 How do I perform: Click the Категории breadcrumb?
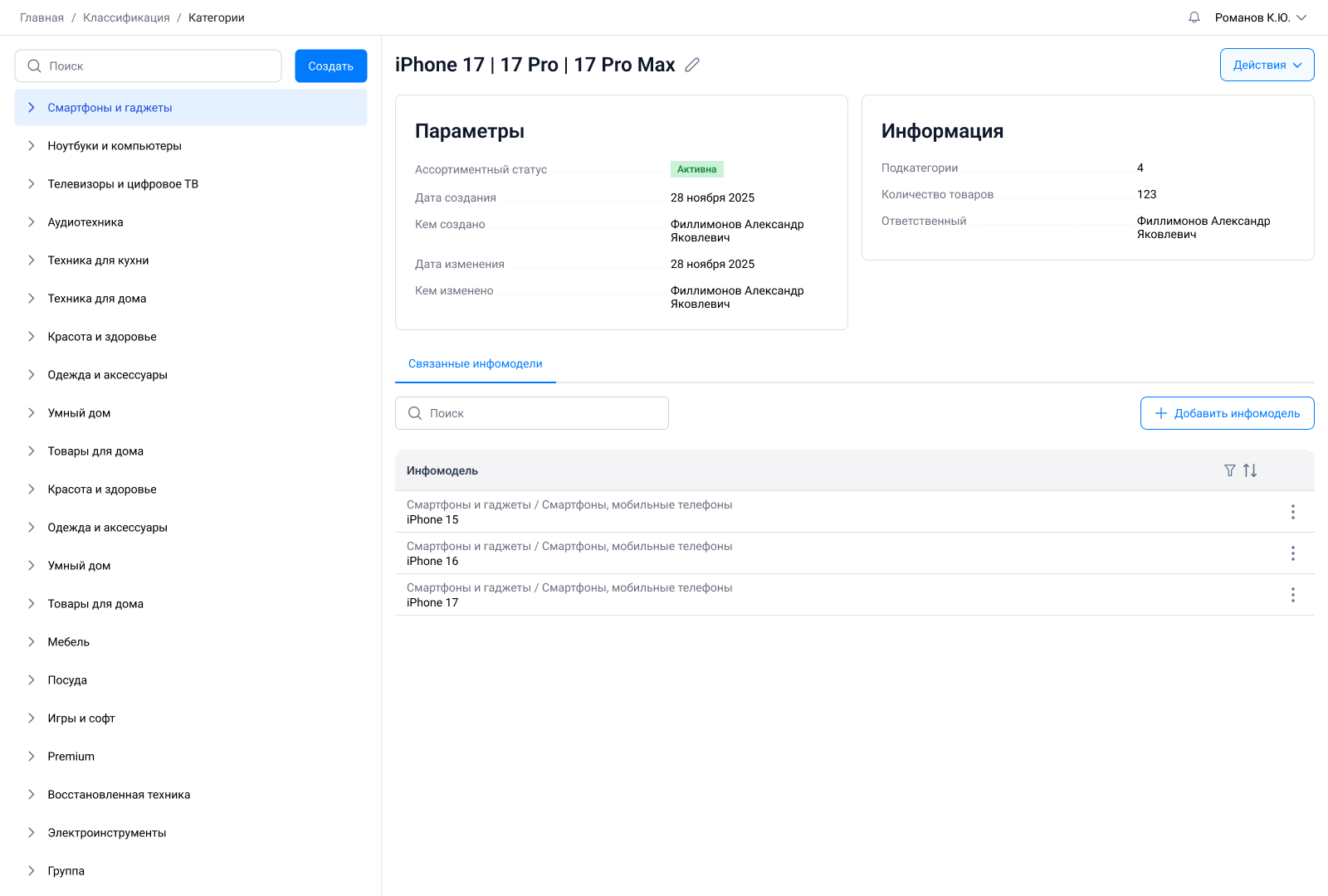217,17
